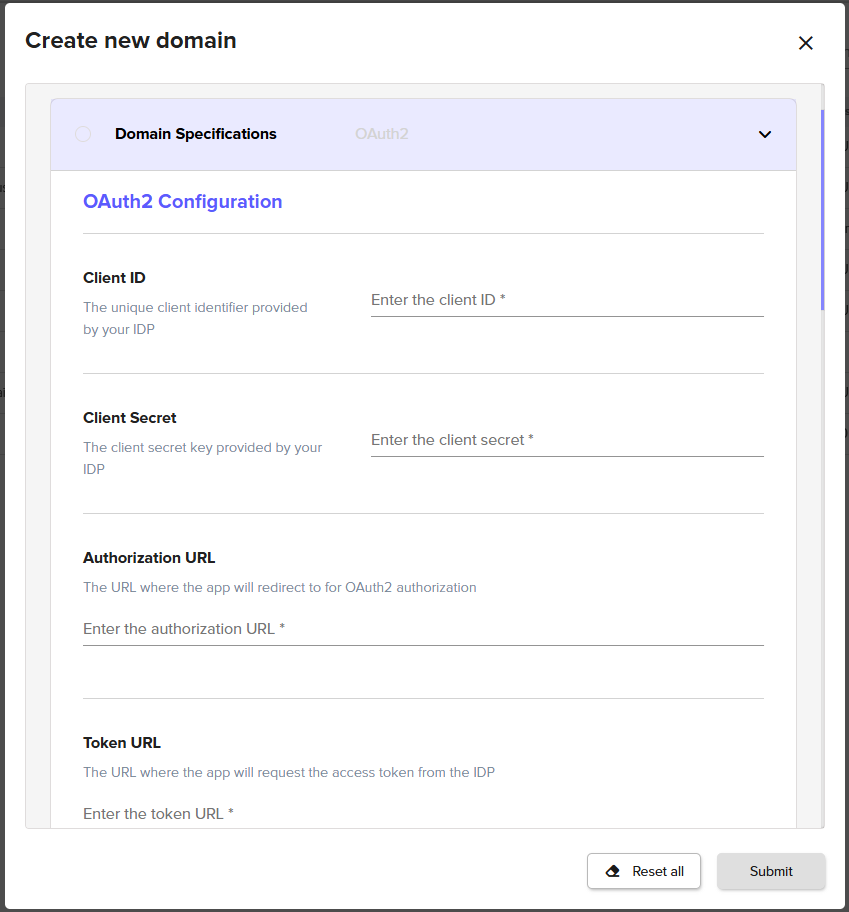Focus the Enter the client ID field

pyautogui.click(x=566, y=300)
